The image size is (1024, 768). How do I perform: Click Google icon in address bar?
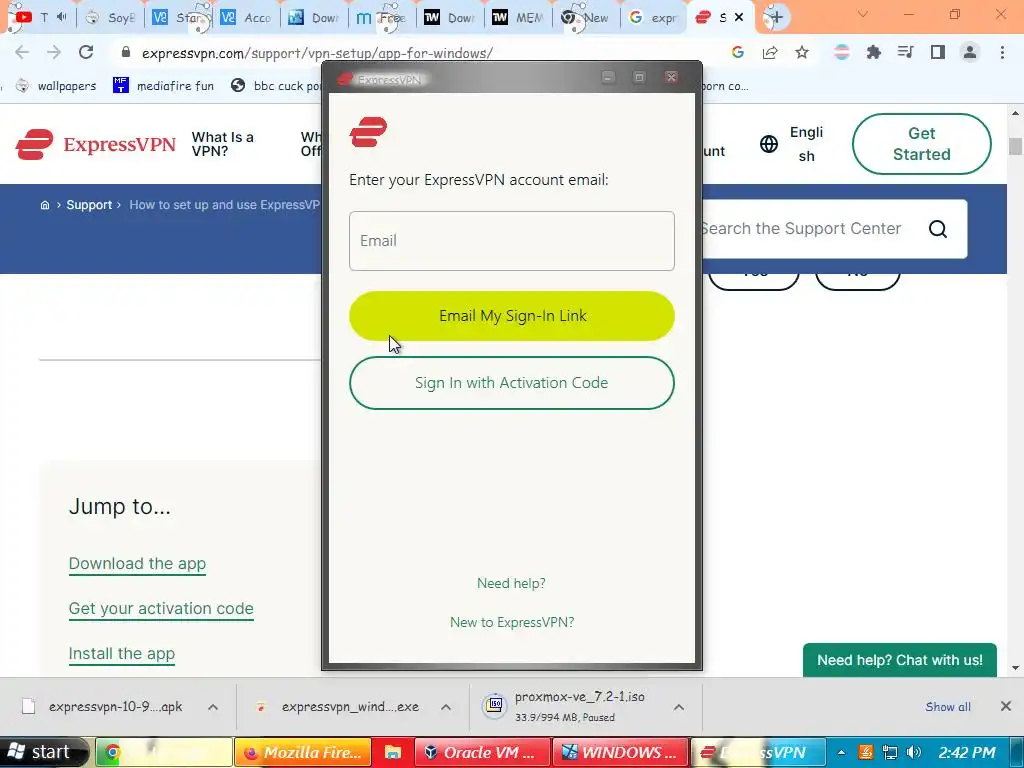(738, 52)
